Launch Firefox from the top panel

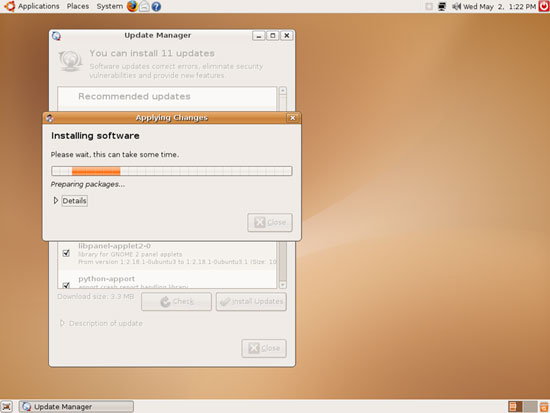(132, 6)
